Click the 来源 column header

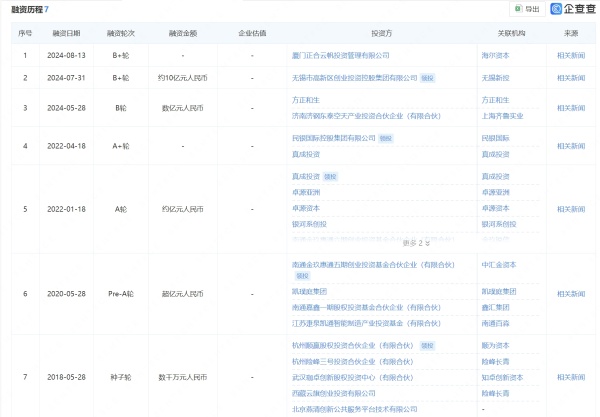571,33
